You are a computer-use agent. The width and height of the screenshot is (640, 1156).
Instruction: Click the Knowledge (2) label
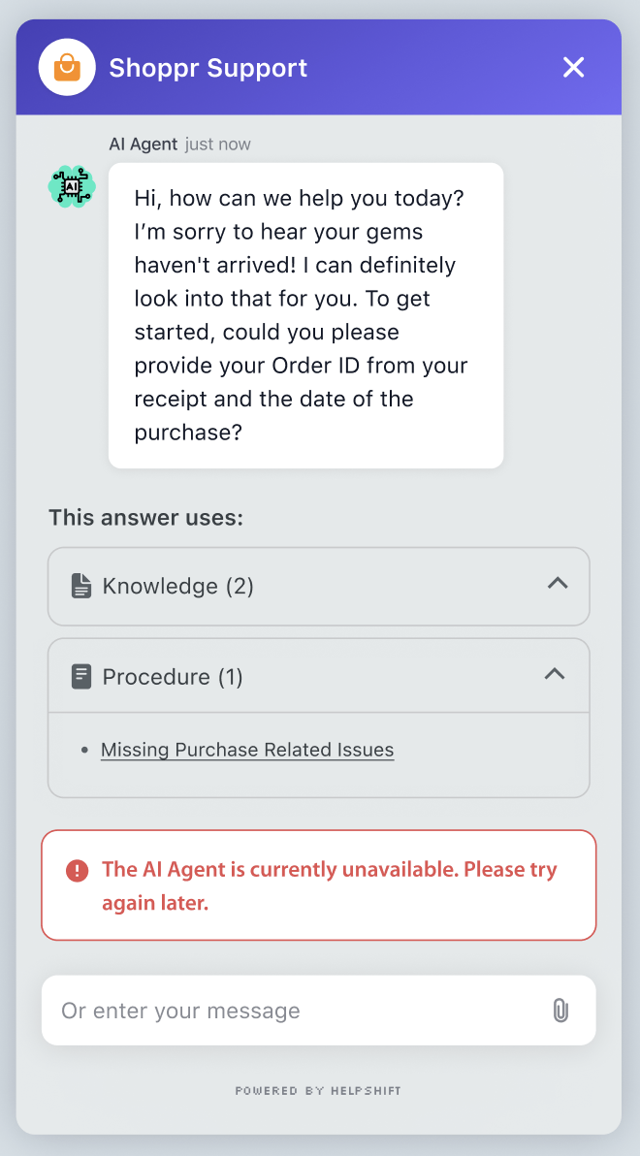pyautogui.click(x=178, y=586)
